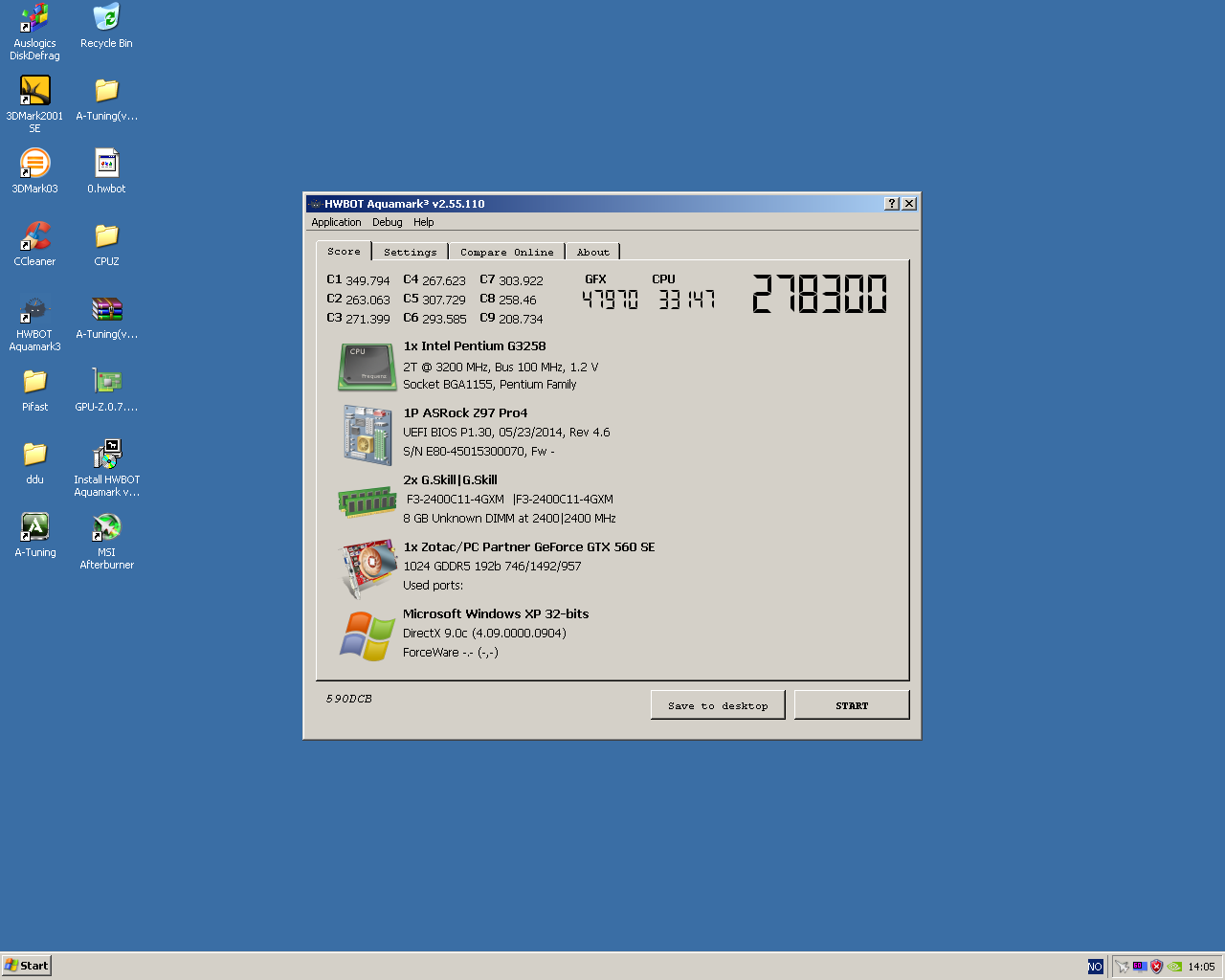The image size is (1225, 980).
Task: Click the Windows logo icon beside Windows XP
Action: pos(367,635)
